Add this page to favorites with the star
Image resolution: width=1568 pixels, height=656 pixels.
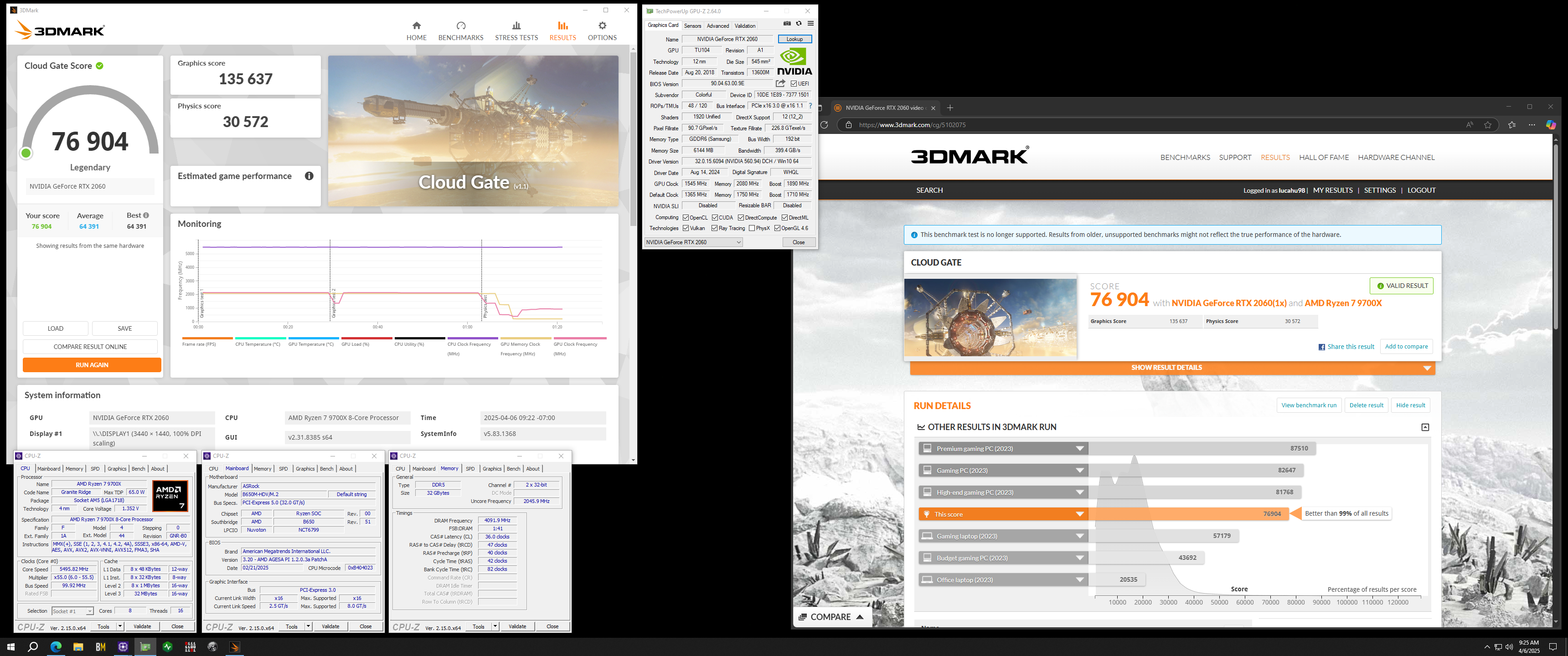pyautogui.click(x=1488, y=125)
